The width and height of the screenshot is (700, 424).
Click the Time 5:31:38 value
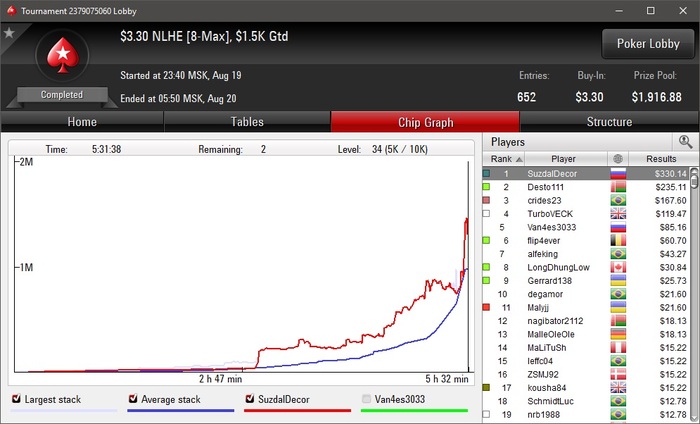pos(106,149)
